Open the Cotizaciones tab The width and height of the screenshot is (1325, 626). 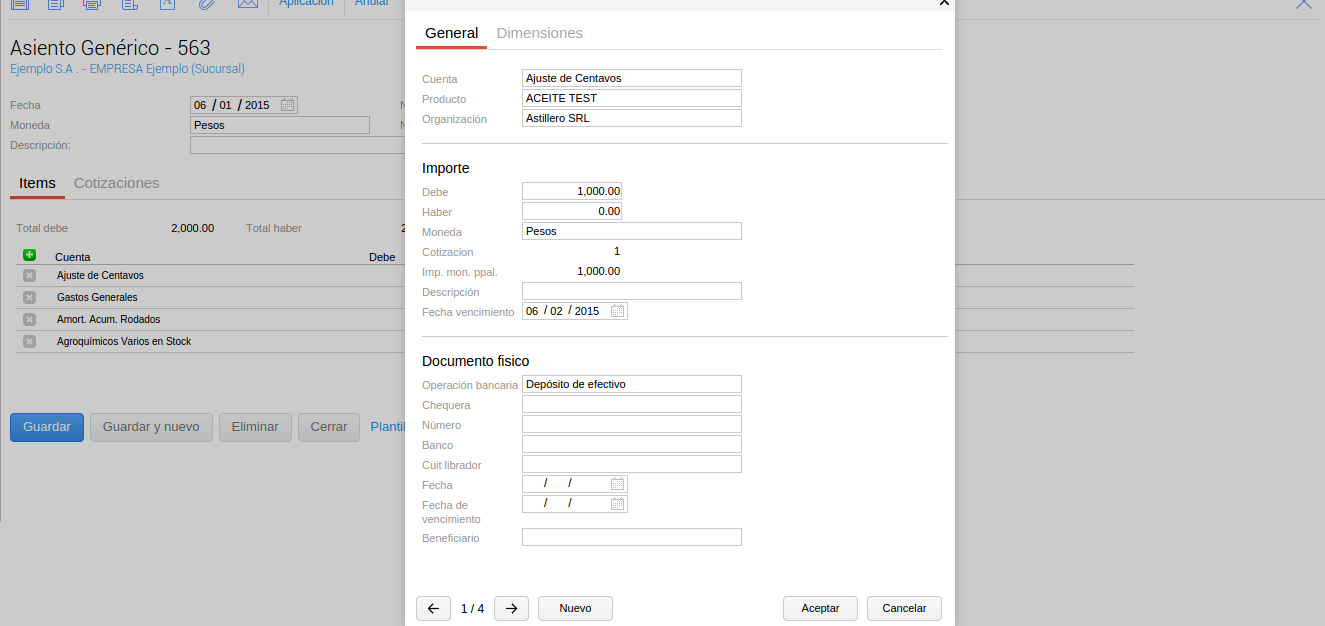[116, 183]
